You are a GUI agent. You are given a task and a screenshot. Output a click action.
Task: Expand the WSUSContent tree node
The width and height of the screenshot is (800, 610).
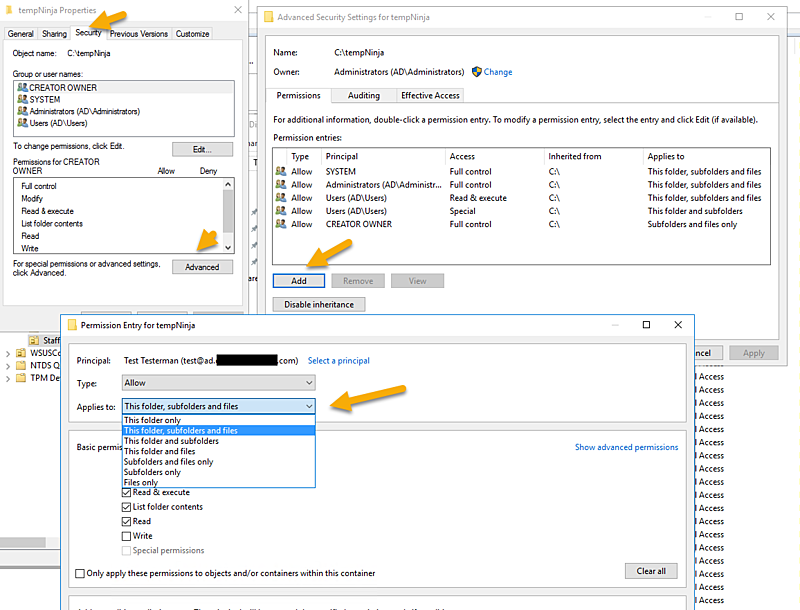pos(8,353)
